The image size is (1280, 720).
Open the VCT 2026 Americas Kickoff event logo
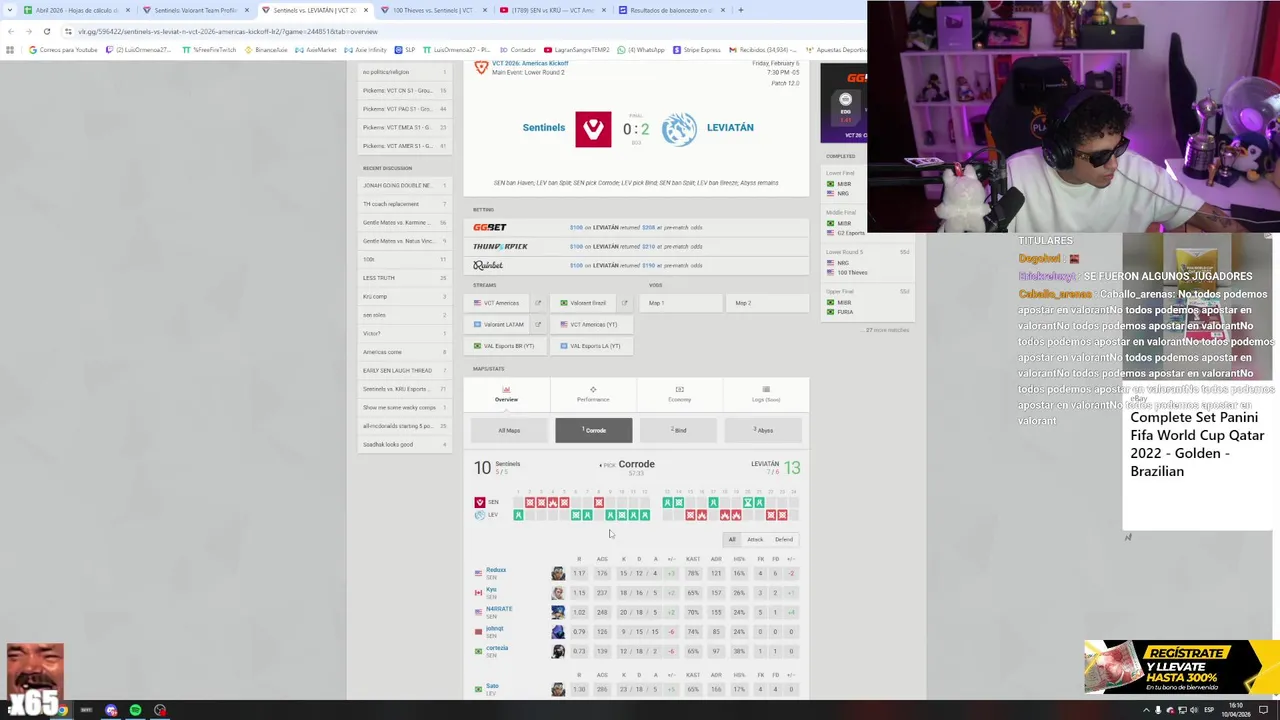(481, 68)
